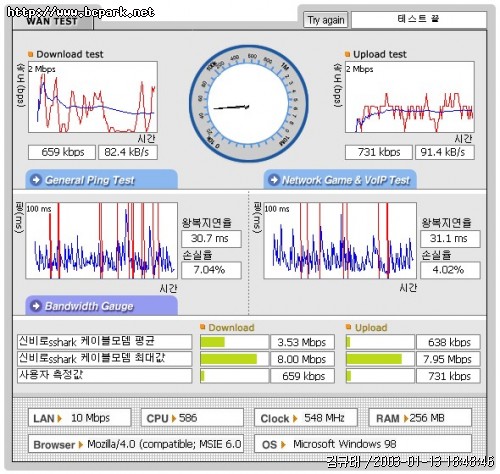Click the 8.00 Mbps download bar
The image size is (500, 474).
pyautogui.click(x=234, y=359)
